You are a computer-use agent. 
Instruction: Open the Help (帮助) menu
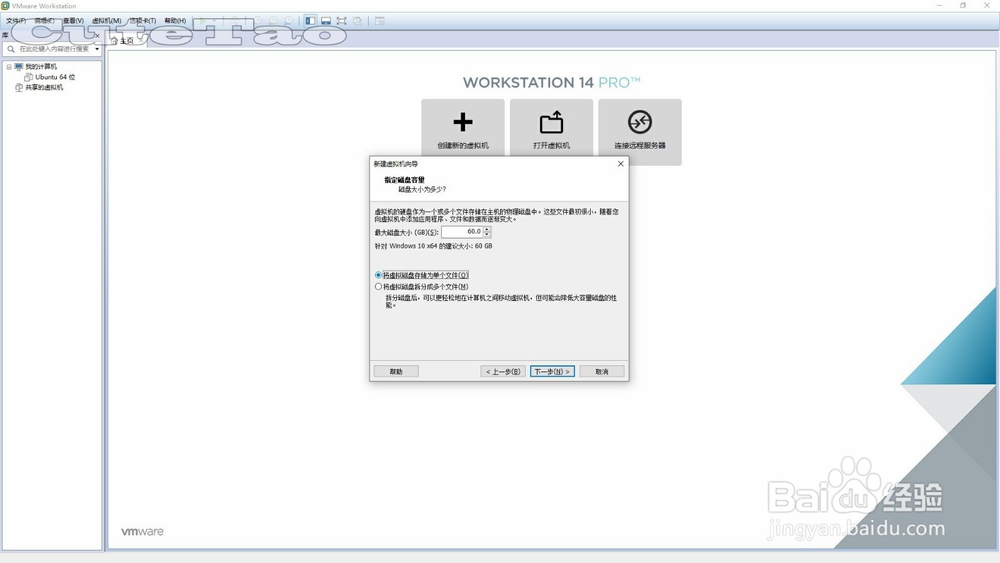click(x=175, y=21)
